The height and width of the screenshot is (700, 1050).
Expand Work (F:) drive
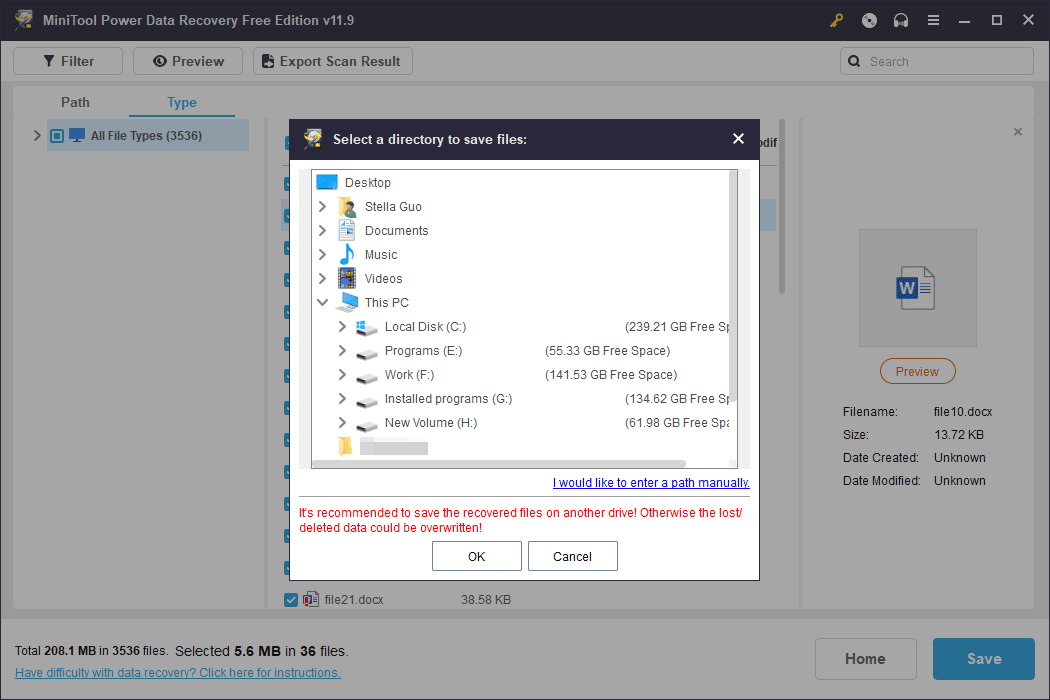click(x=342, y=374)
